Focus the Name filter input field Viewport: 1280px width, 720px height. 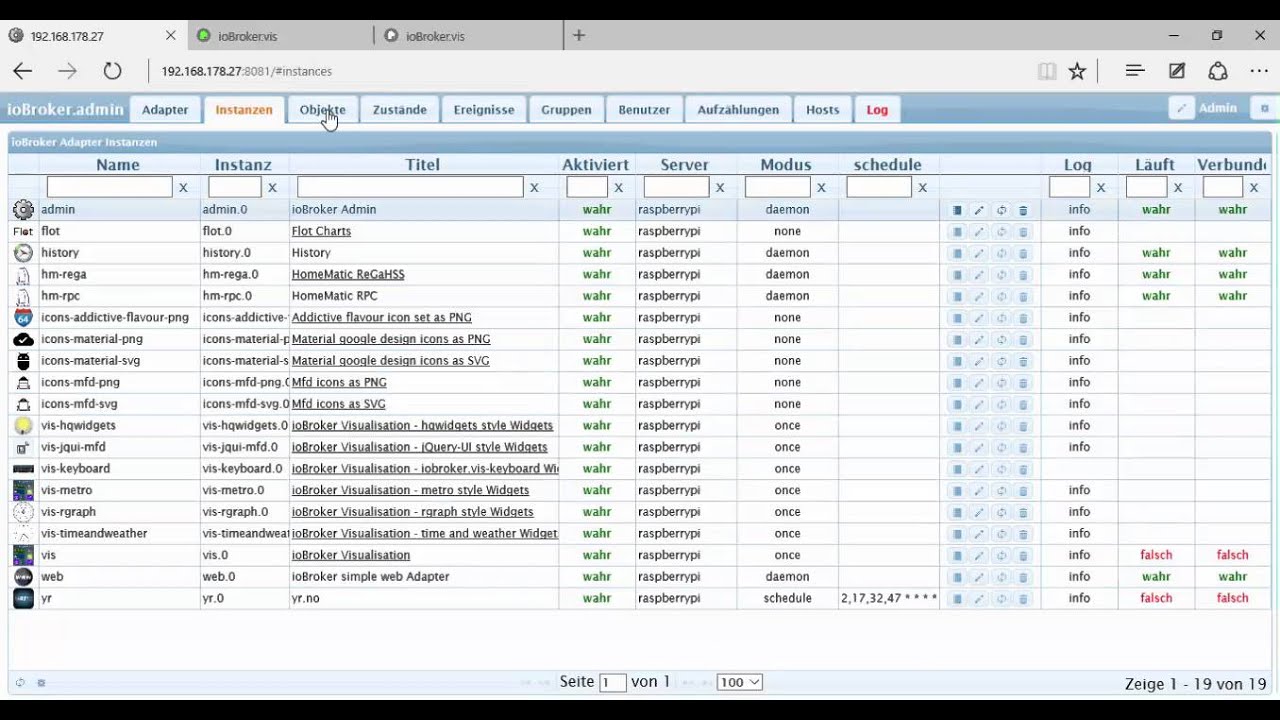point(109,187)
